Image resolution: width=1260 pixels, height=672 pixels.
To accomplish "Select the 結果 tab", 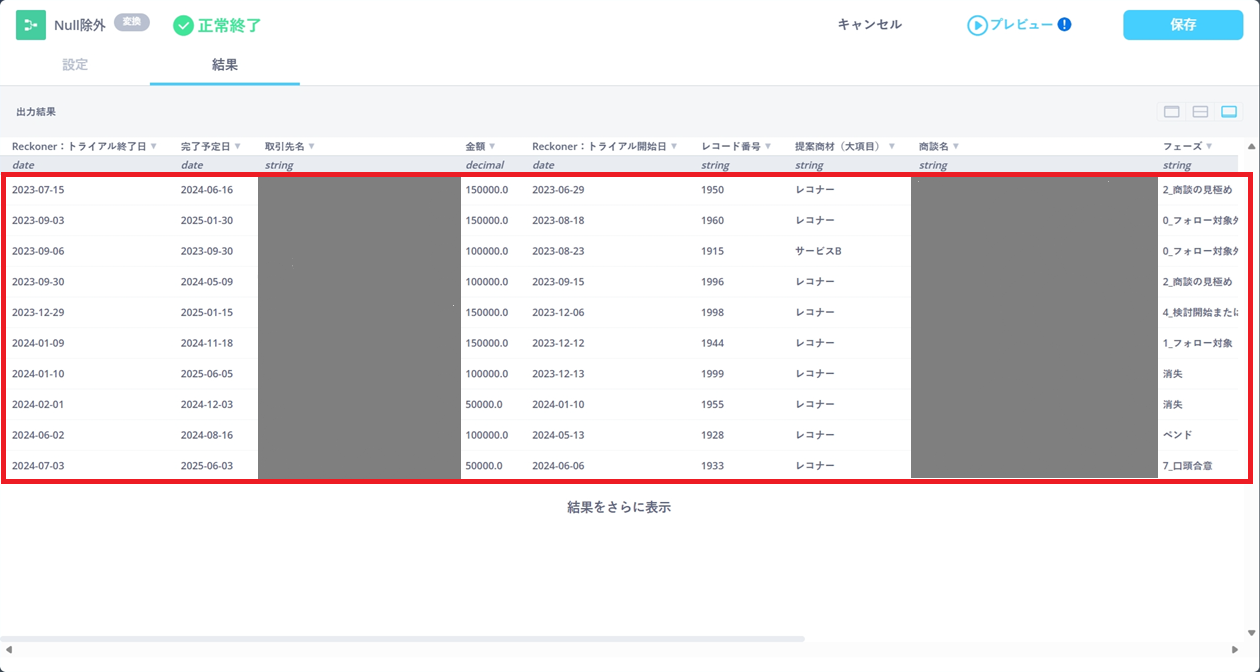I will pyautogui.click(x=225, y=65).
